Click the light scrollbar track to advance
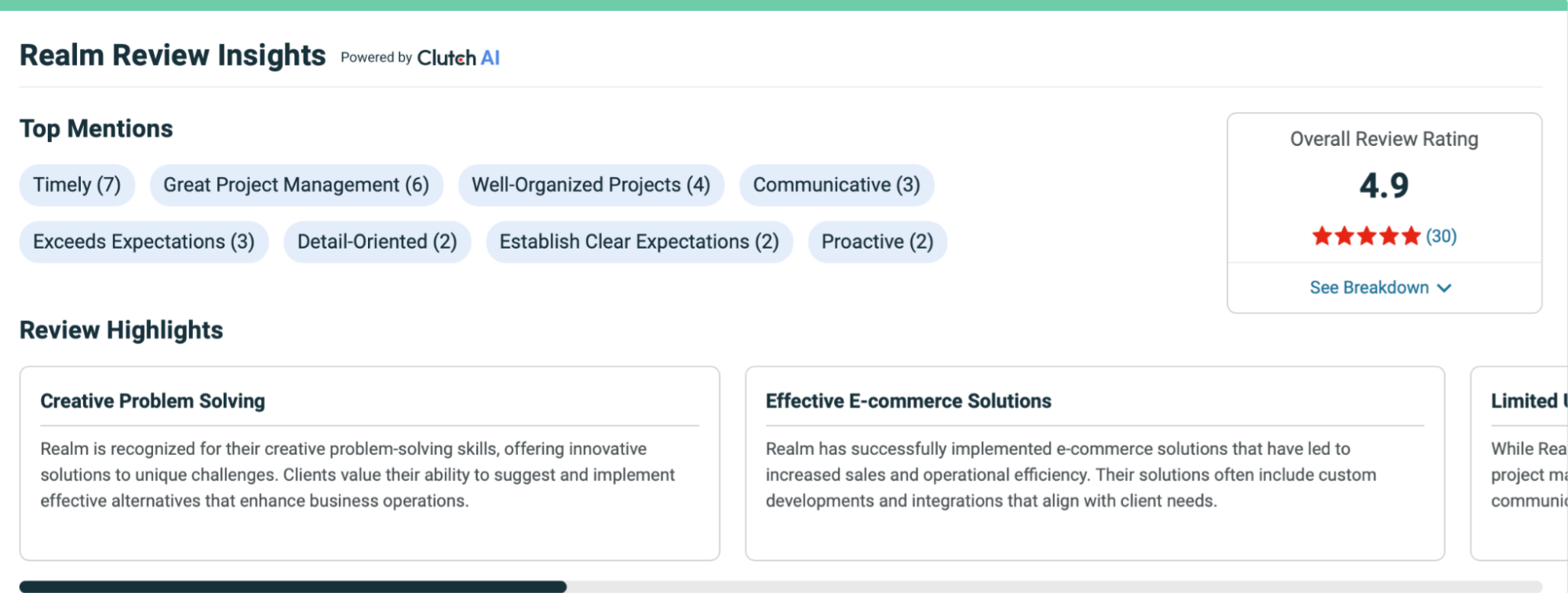Screen dimensions: 1568x593 coord(1052,586)
